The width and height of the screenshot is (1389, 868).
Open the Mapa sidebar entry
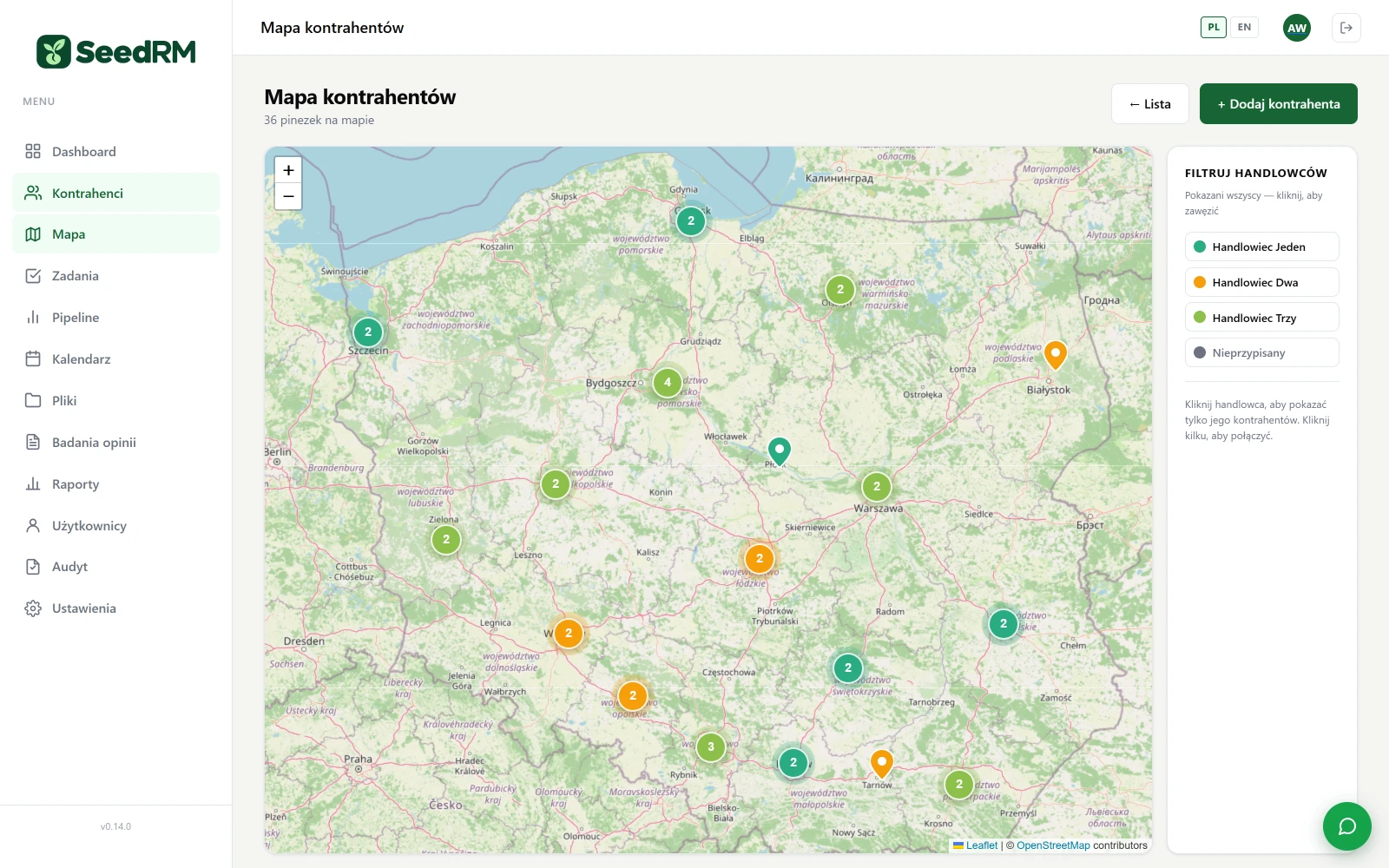point(116,234)
